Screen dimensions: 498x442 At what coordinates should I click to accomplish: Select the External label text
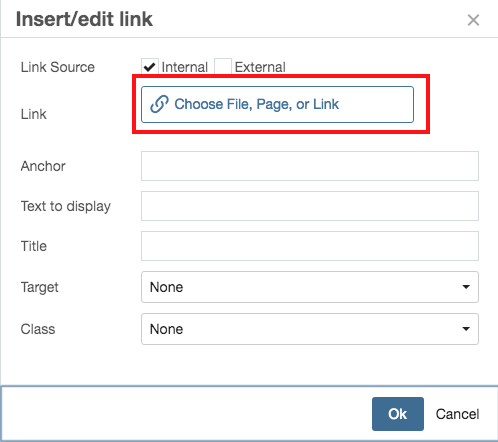click(x=260, y=67)
